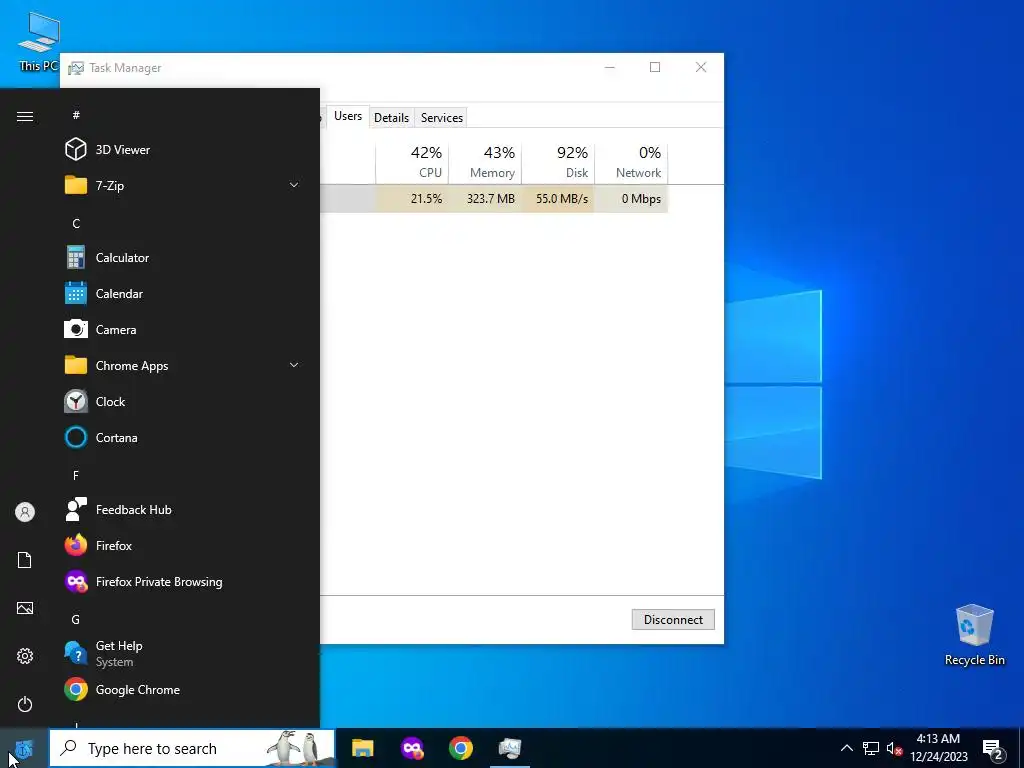This screenshot has height=768, width=1024.
Task: Open the user account icon in Start sidebar
Action: coord(25,512)
